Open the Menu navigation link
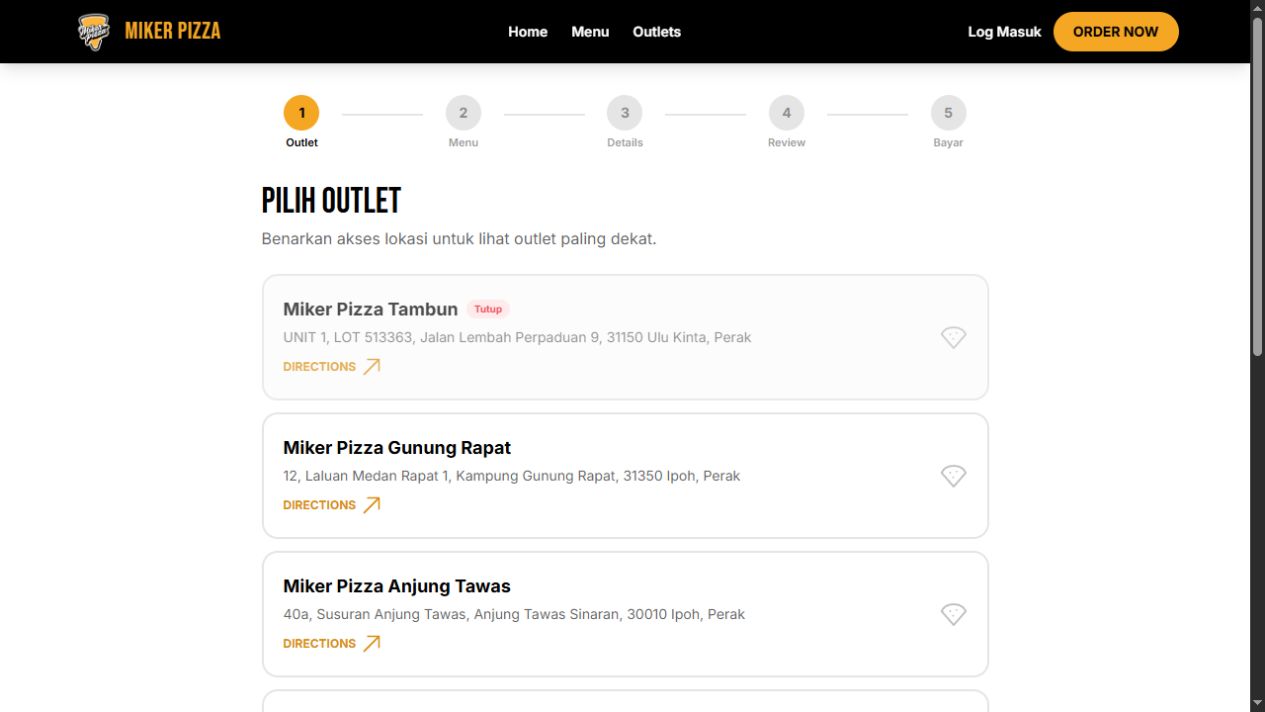Screen dimensions: 1265x712 pos(590,32)
